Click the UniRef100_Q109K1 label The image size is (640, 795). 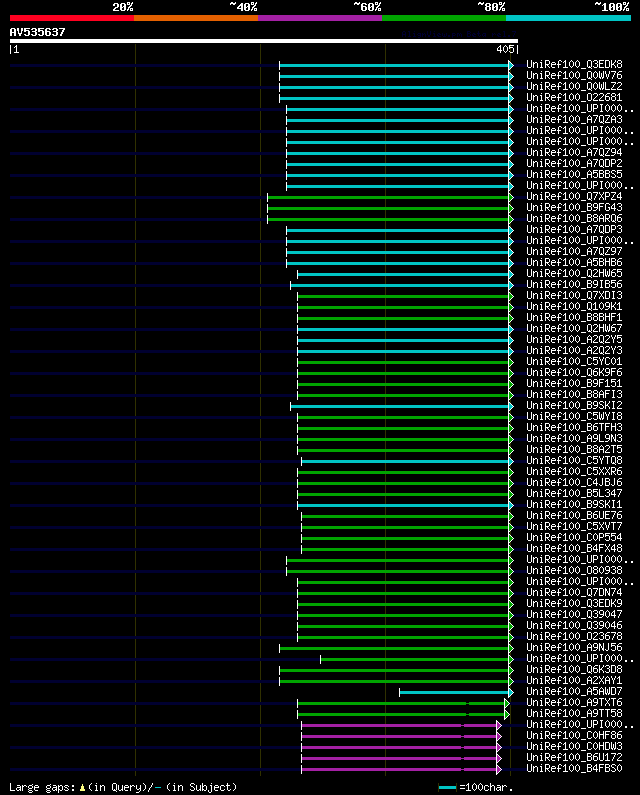pyautogui.click(x=574, y=307)
